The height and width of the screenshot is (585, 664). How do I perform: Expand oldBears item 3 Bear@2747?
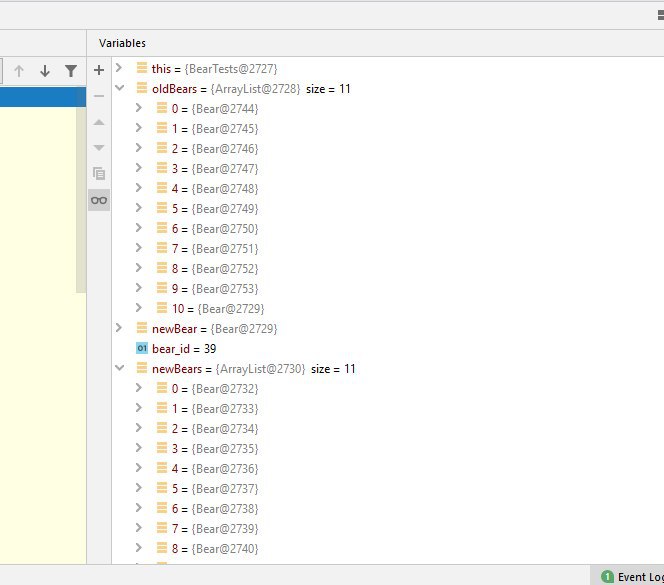coord(138,168)
